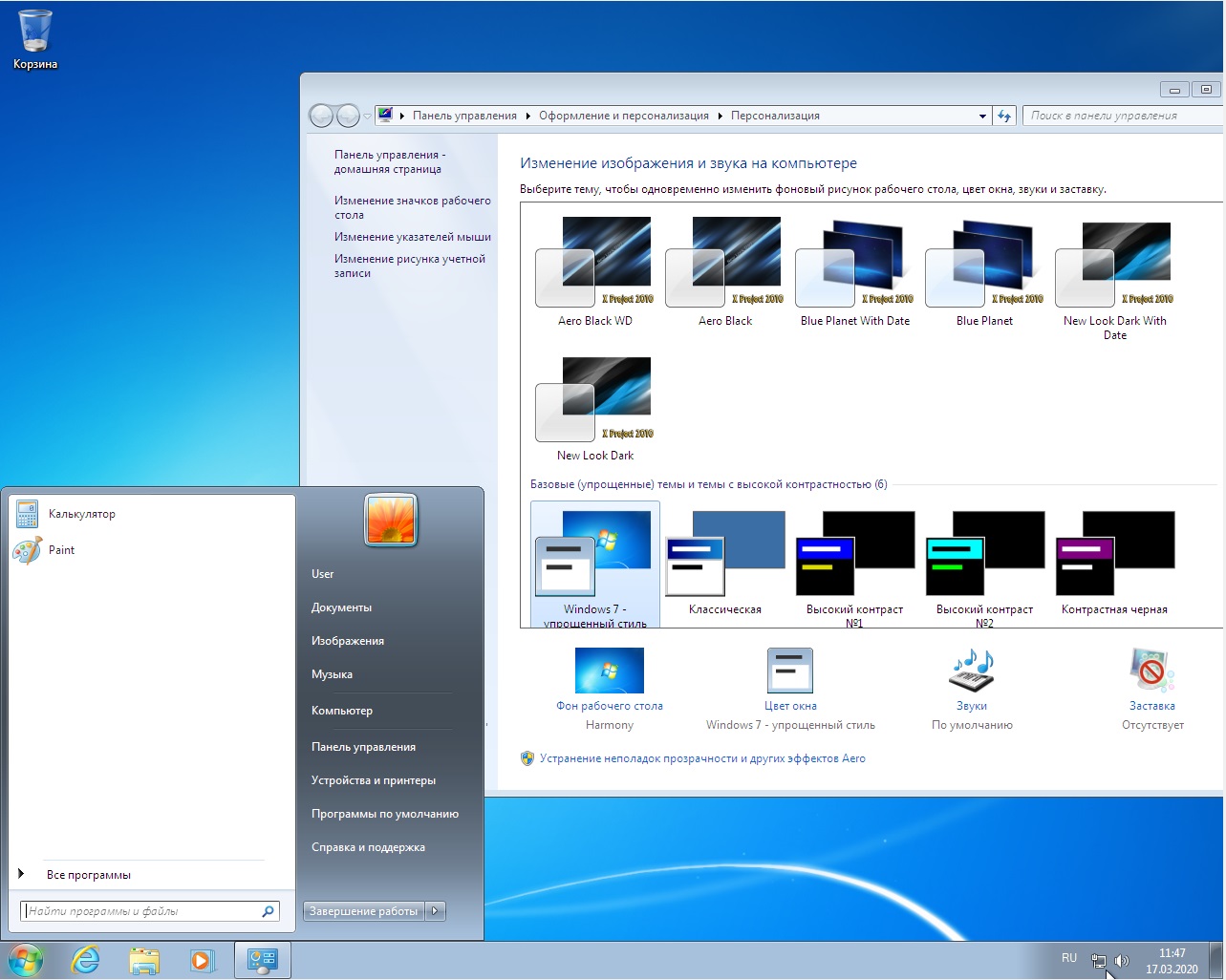Open the address bar history dropdown
The image size is (1226, 980).
click(x=982, y=117)
